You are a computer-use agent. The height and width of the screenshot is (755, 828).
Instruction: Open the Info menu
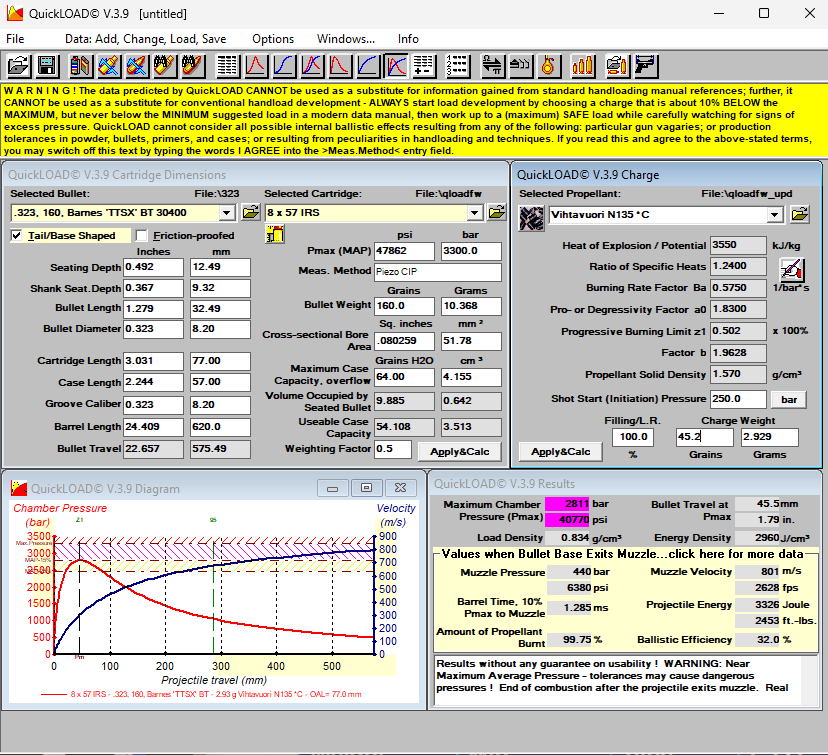point(408,38)
